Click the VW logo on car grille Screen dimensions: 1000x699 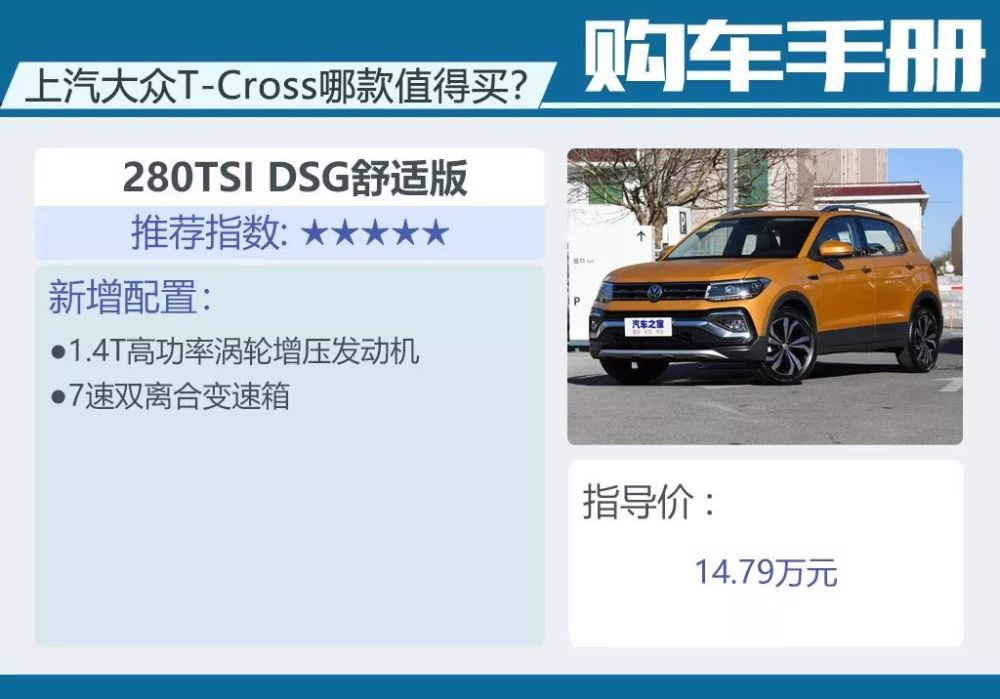(655, 292)
